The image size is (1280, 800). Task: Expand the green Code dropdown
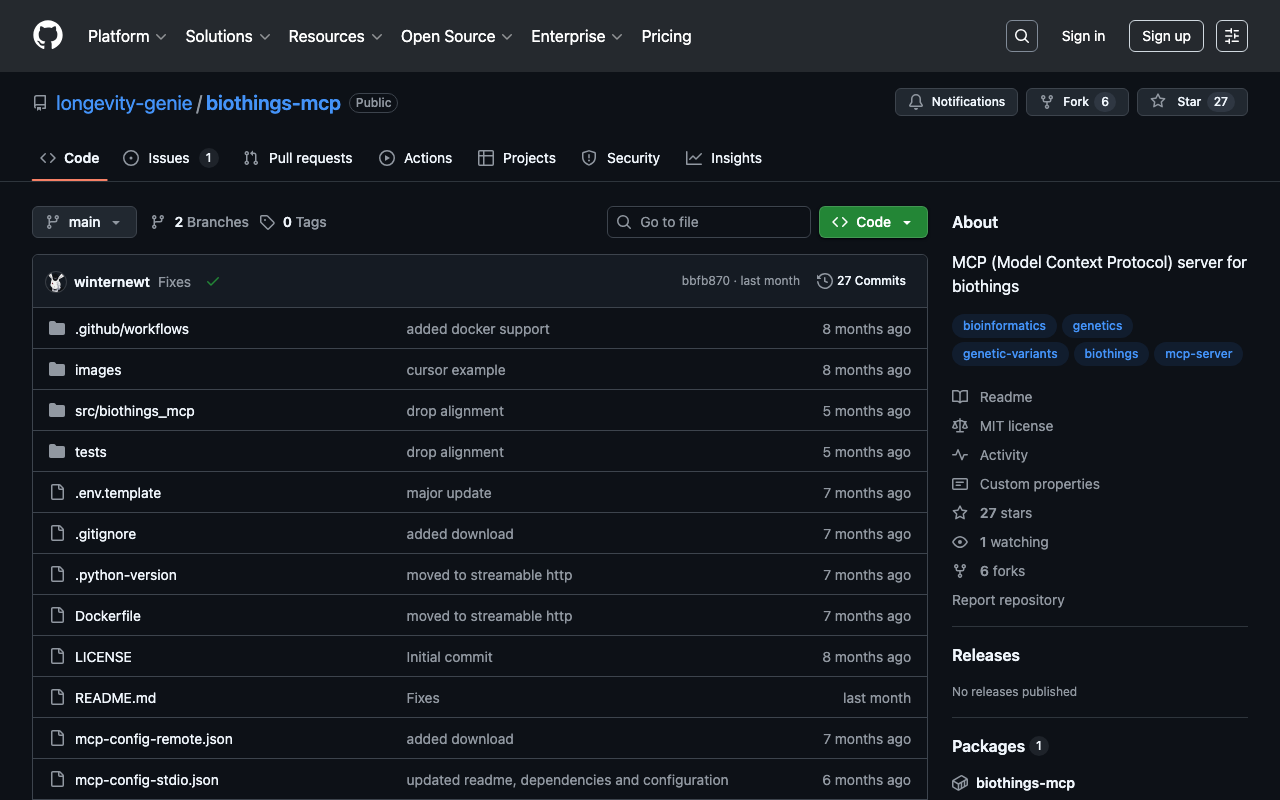(x=872, y=222)
